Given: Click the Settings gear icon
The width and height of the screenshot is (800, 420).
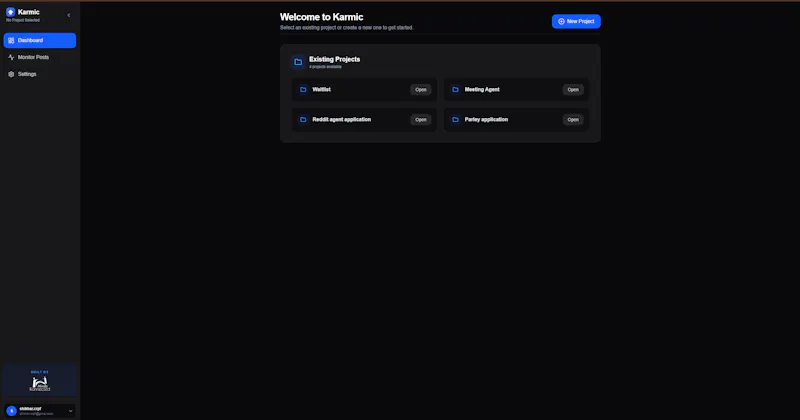Looking at the screenshot, I should 11,74.
